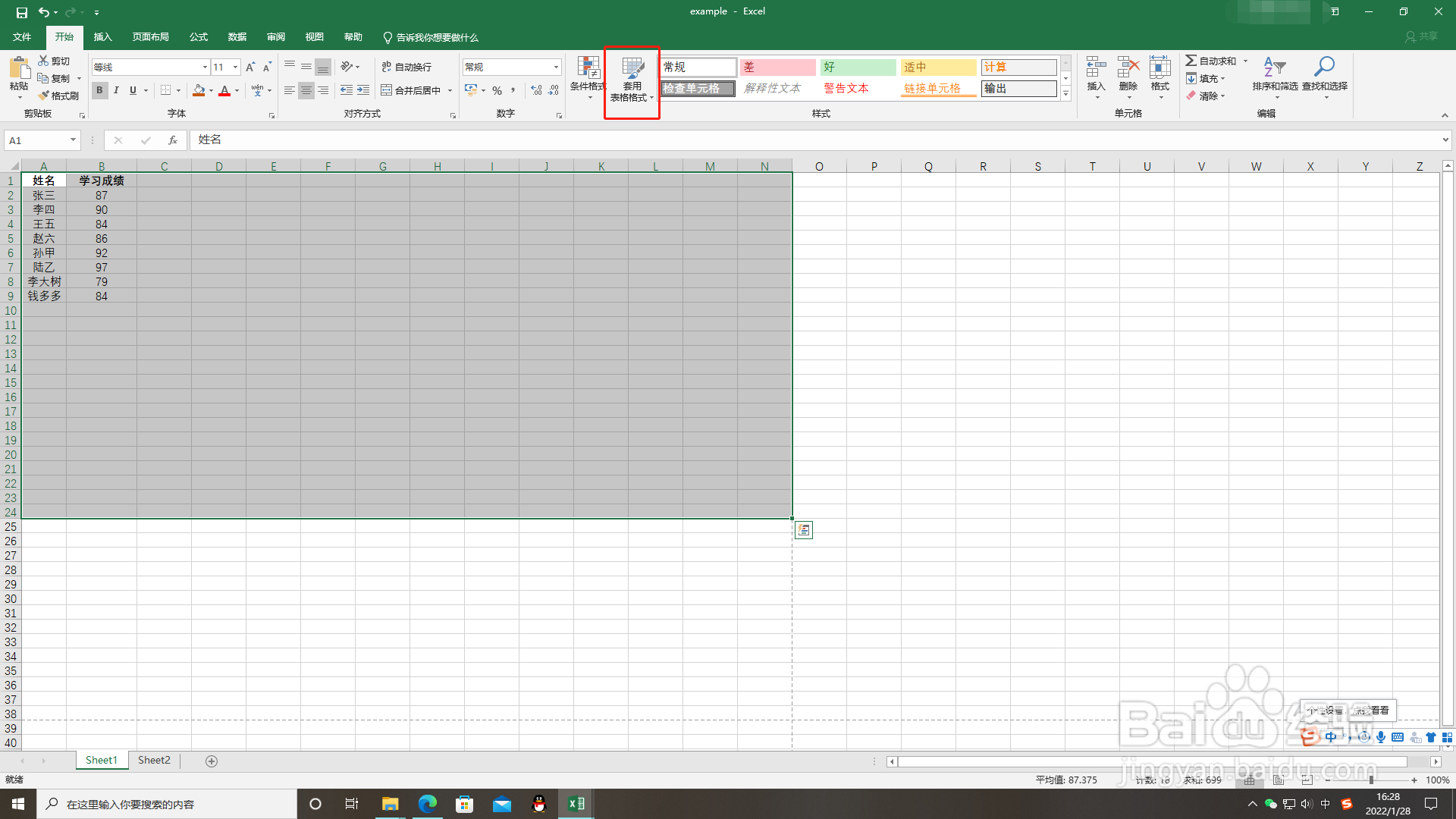1456x819 pixels.
Task: Switch to Sheet2 tab
Action: pyautogui.click(x=154, y=760)
